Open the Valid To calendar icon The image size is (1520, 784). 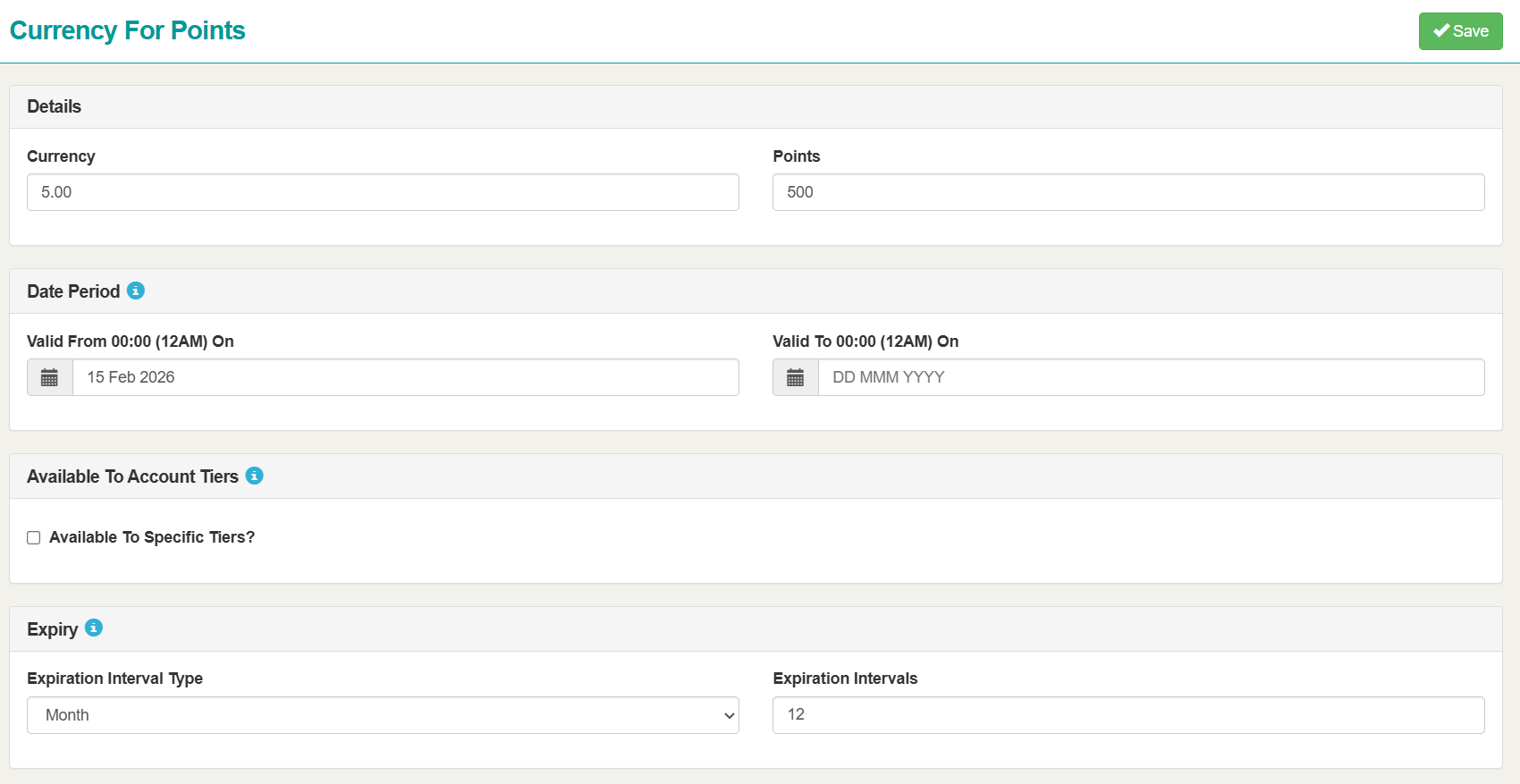click(795, 377)
